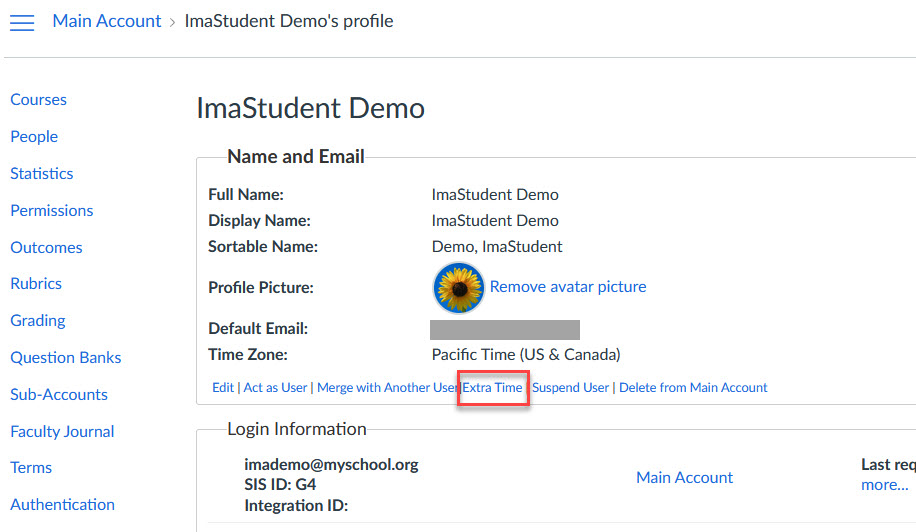Open Rubrics from the sidebar

(36, 284)
